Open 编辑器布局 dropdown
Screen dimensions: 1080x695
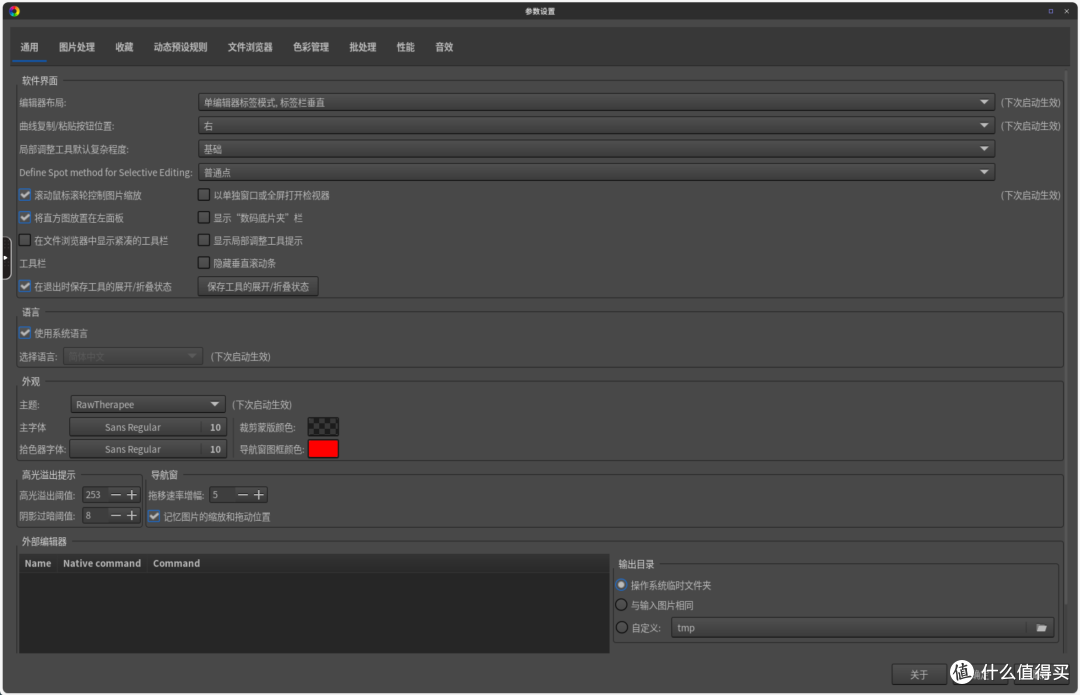596,103
